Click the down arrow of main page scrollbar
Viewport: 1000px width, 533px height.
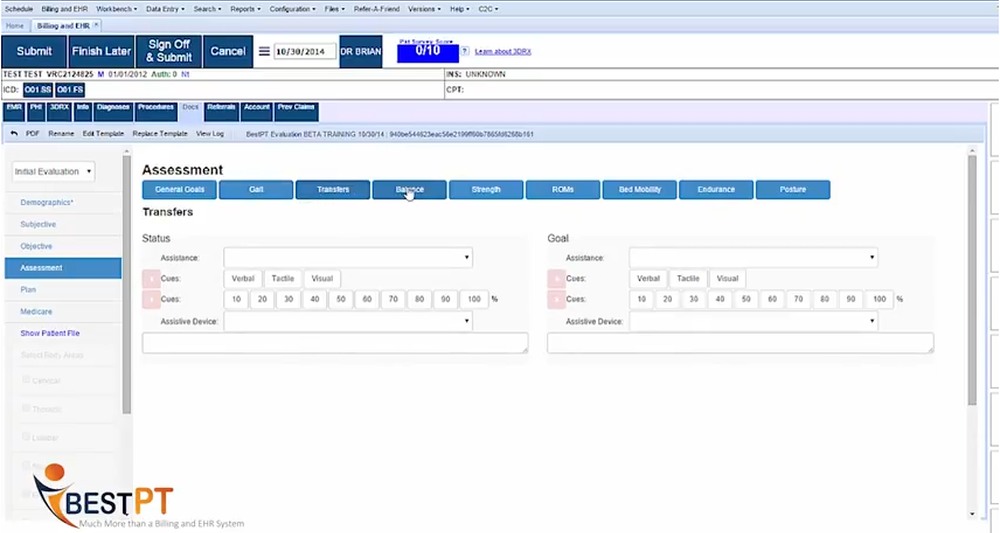pyautogui.click(x=972, y=514)
